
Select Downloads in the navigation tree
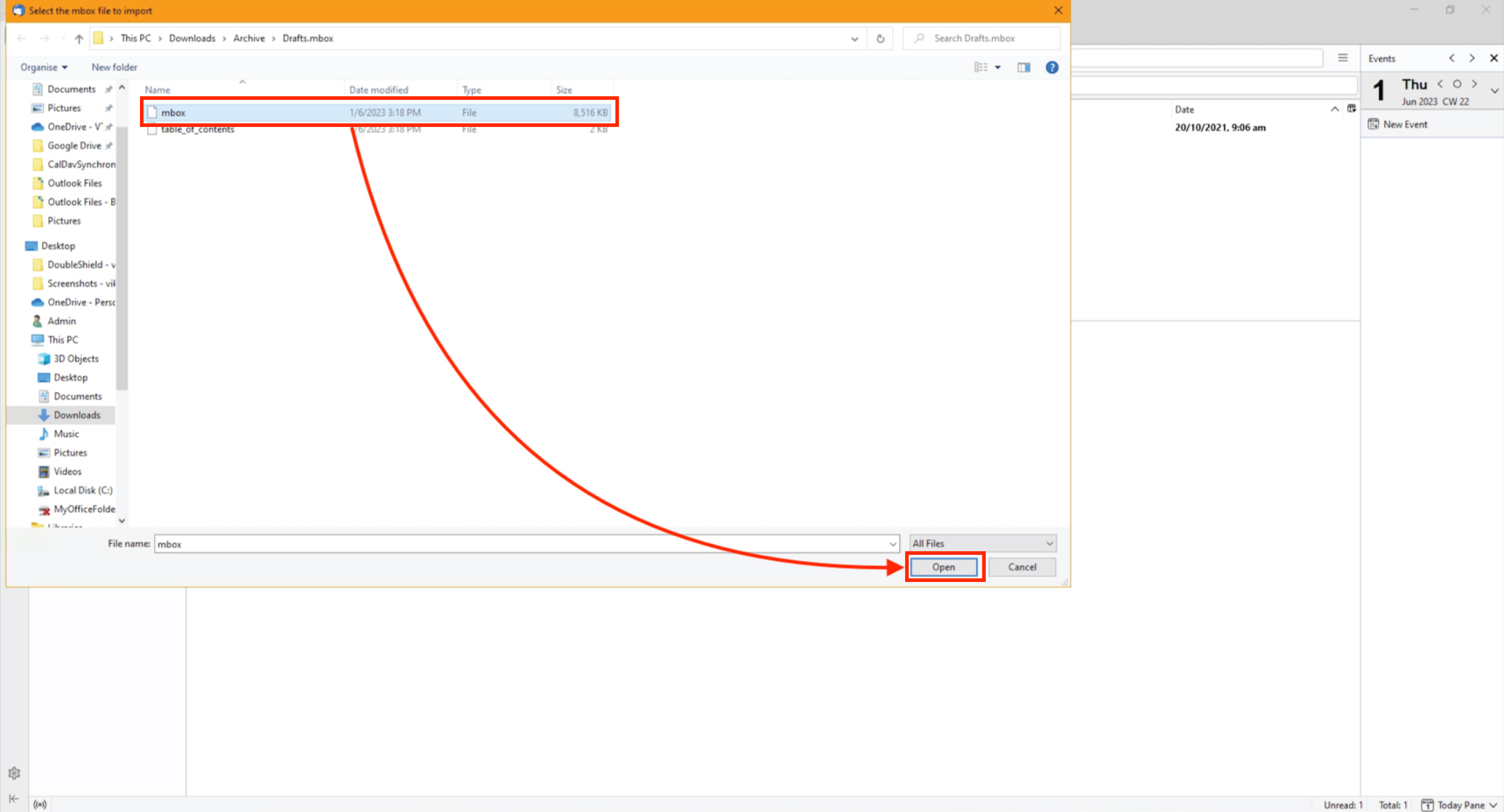(77, 416)
